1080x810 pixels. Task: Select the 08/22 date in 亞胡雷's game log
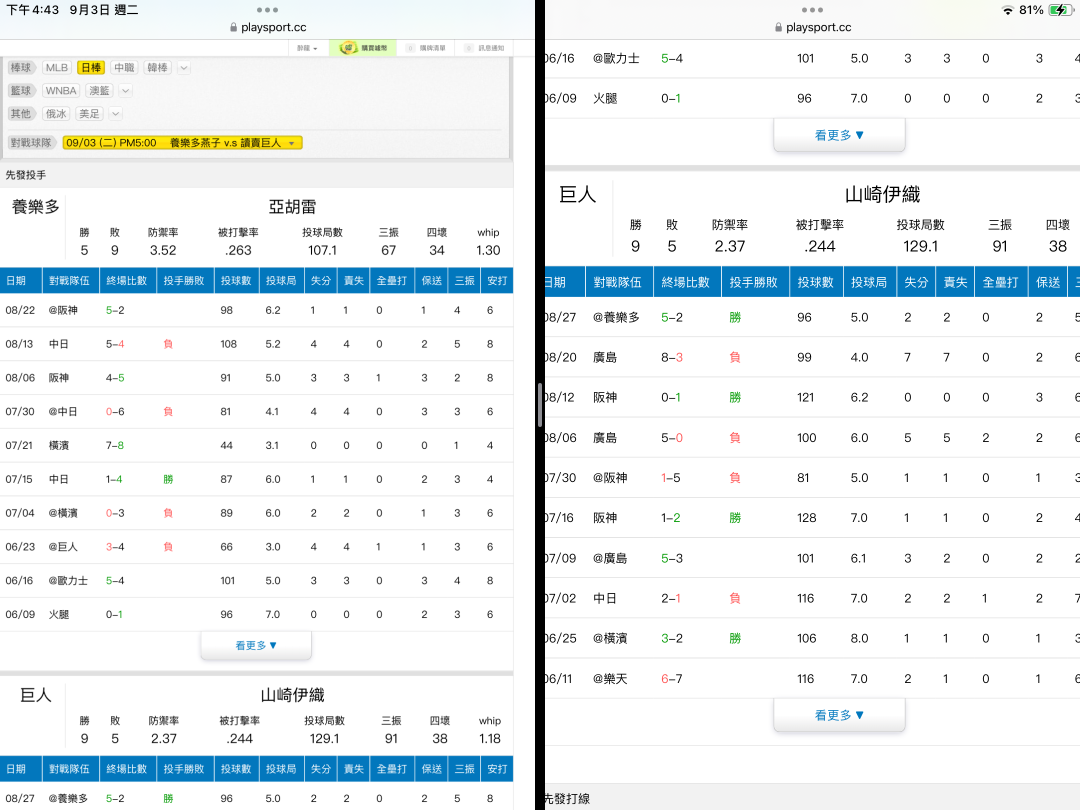coord(20,310)
